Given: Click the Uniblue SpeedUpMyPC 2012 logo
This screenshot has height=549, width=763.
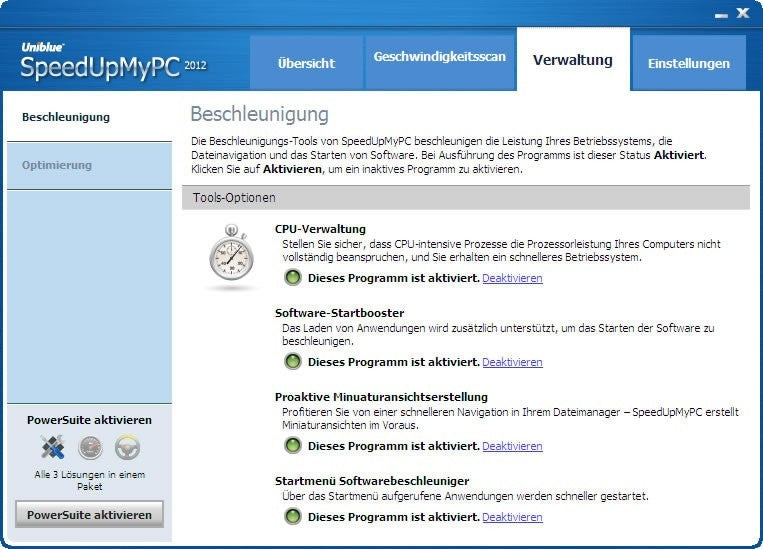Looking at the screenshot, I should (114, 61).
